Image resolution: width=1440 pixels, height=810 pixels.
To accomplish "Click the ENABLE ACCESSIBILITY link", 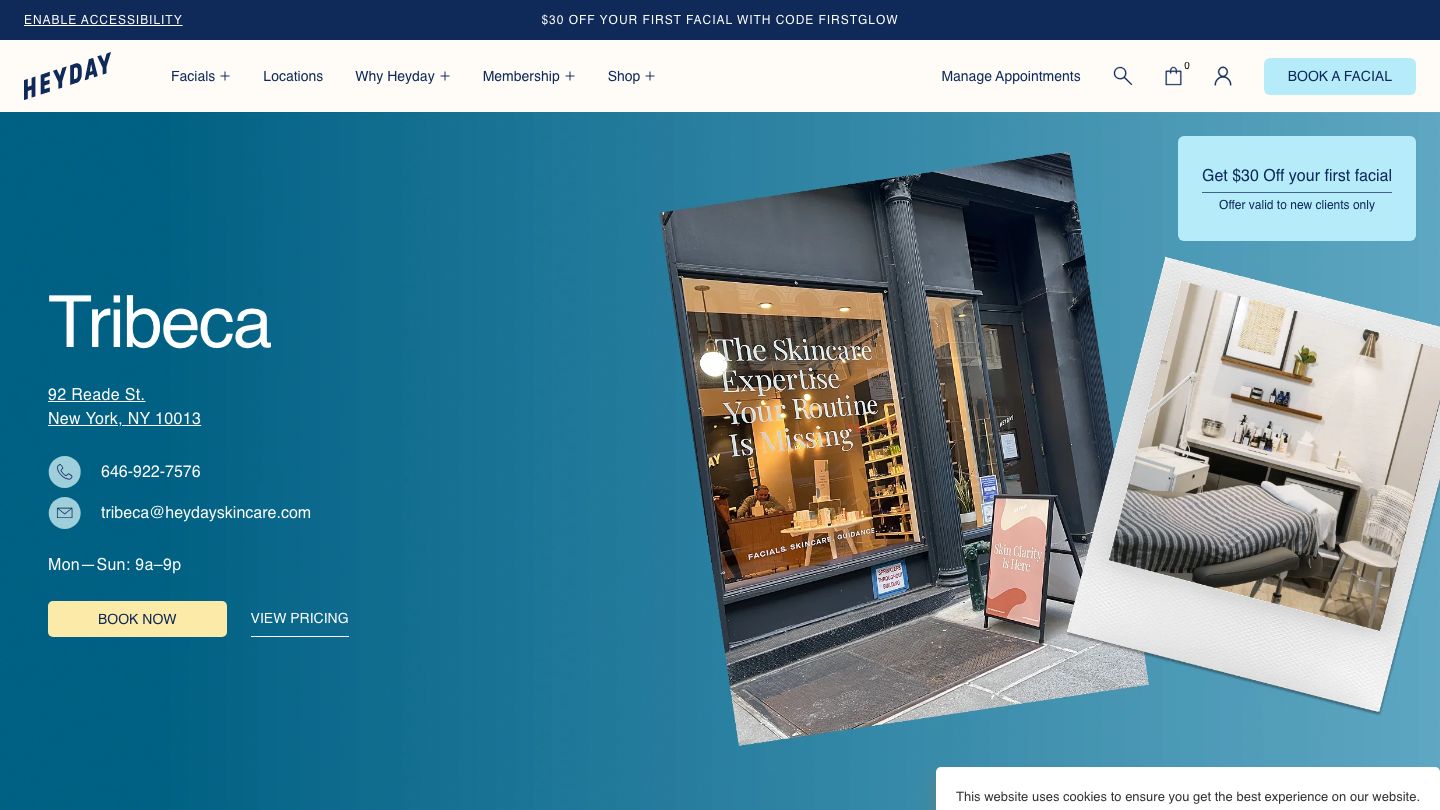I will coord(103,20).
